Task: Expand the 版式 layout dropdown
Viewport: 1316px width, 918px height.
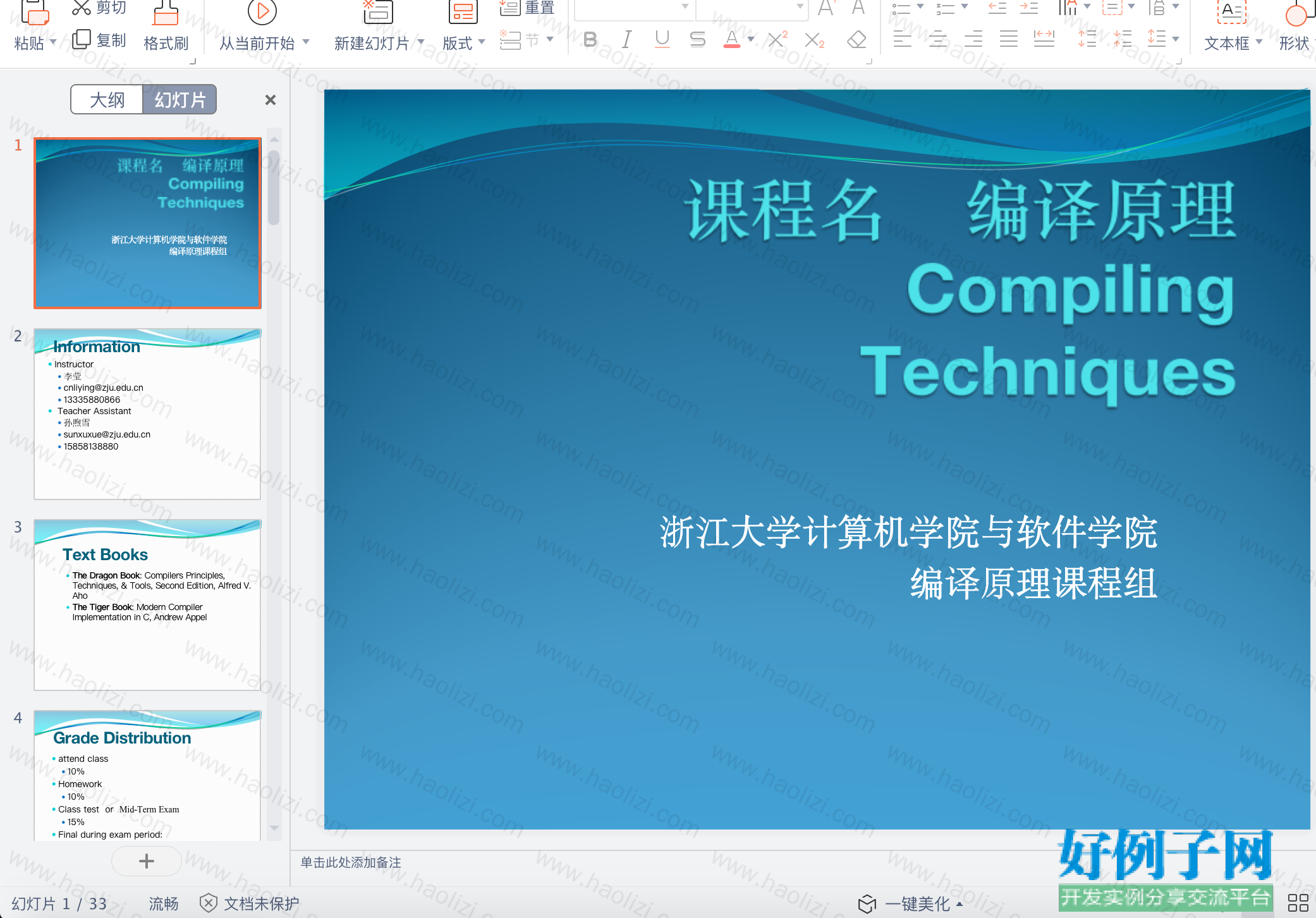Action: click(x=482, y=42)
